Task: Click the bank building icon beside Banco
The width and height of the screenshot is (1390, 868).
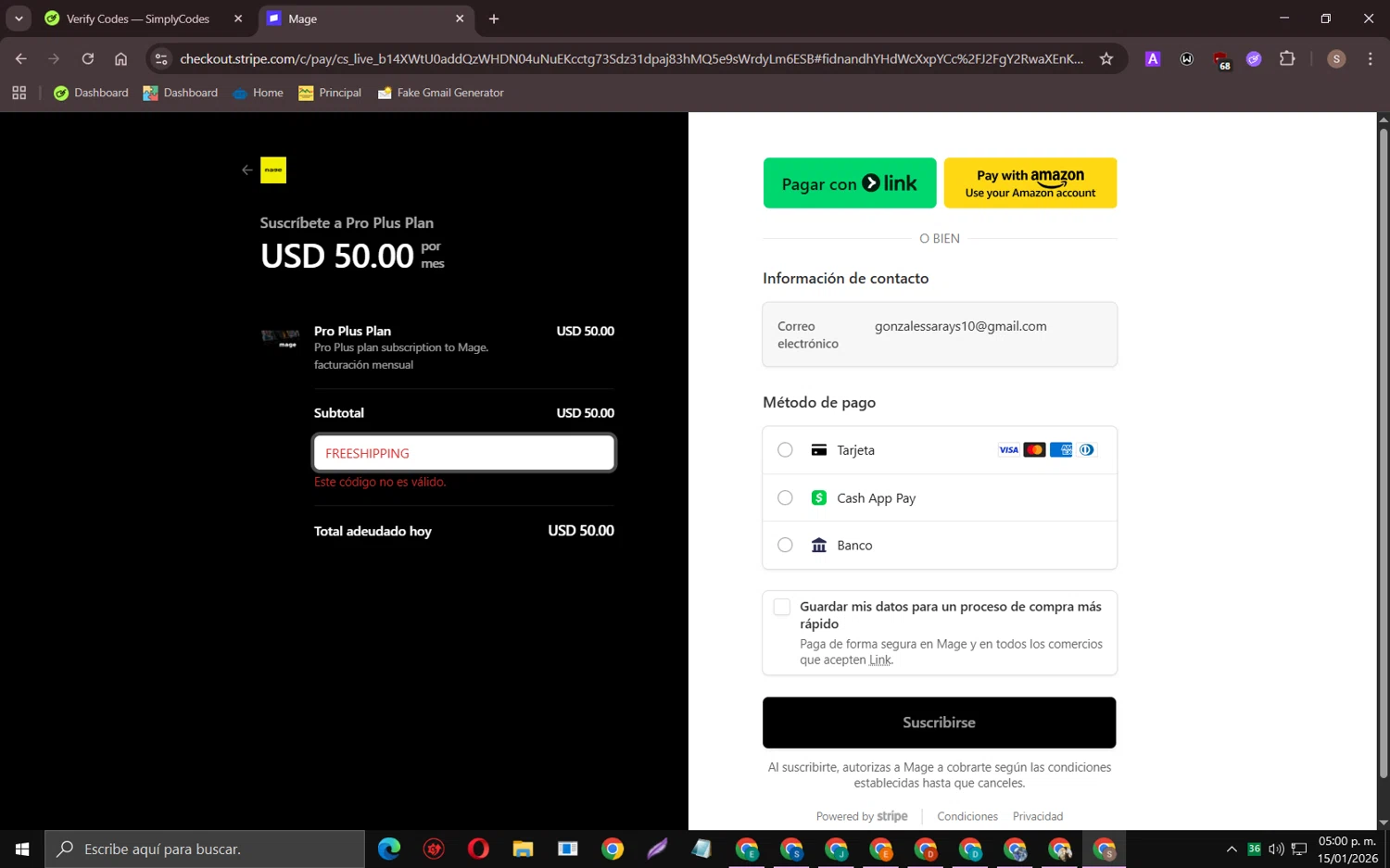Action: click(x=819, y=546)
